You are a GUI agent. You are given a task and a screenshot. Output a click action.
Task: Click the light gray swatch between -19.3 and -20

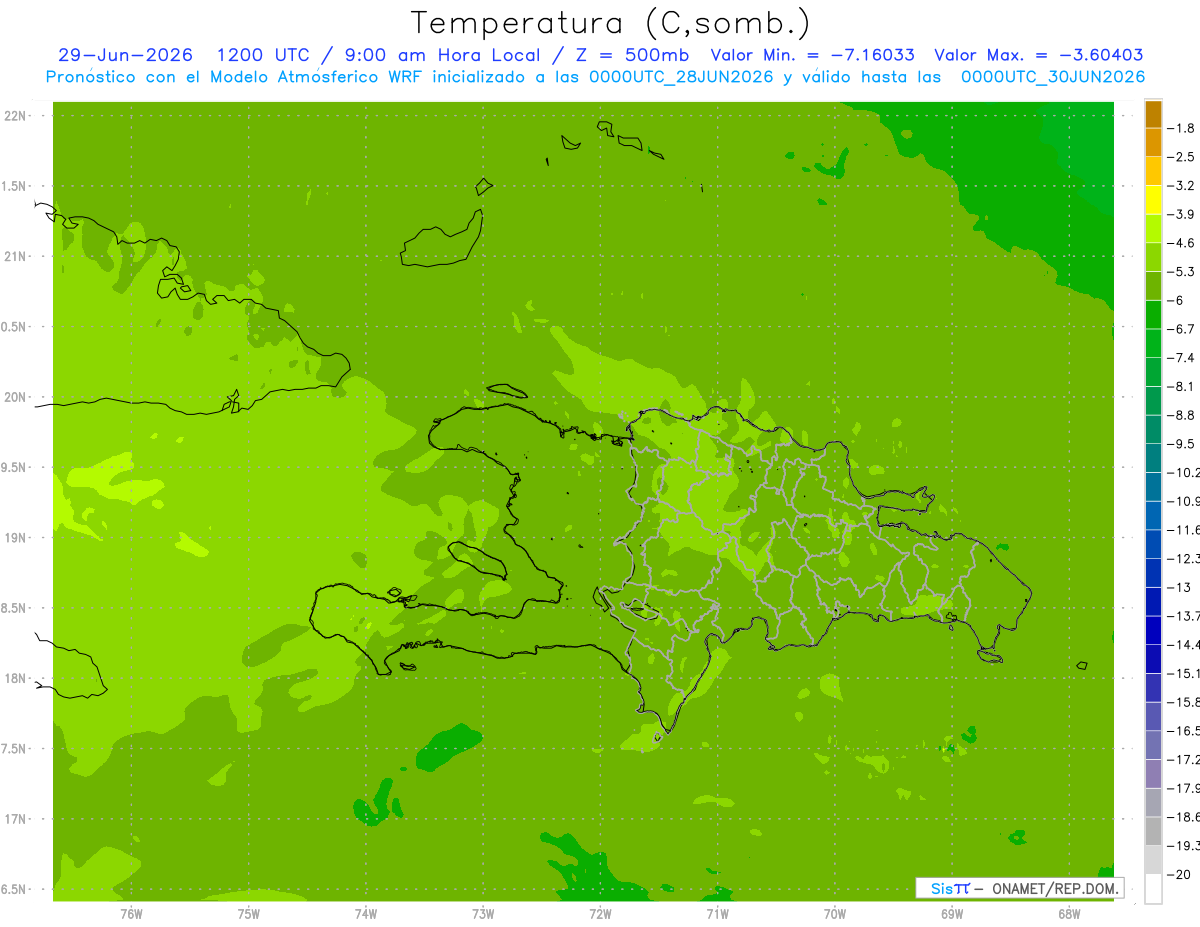(x=1153, y=860)
